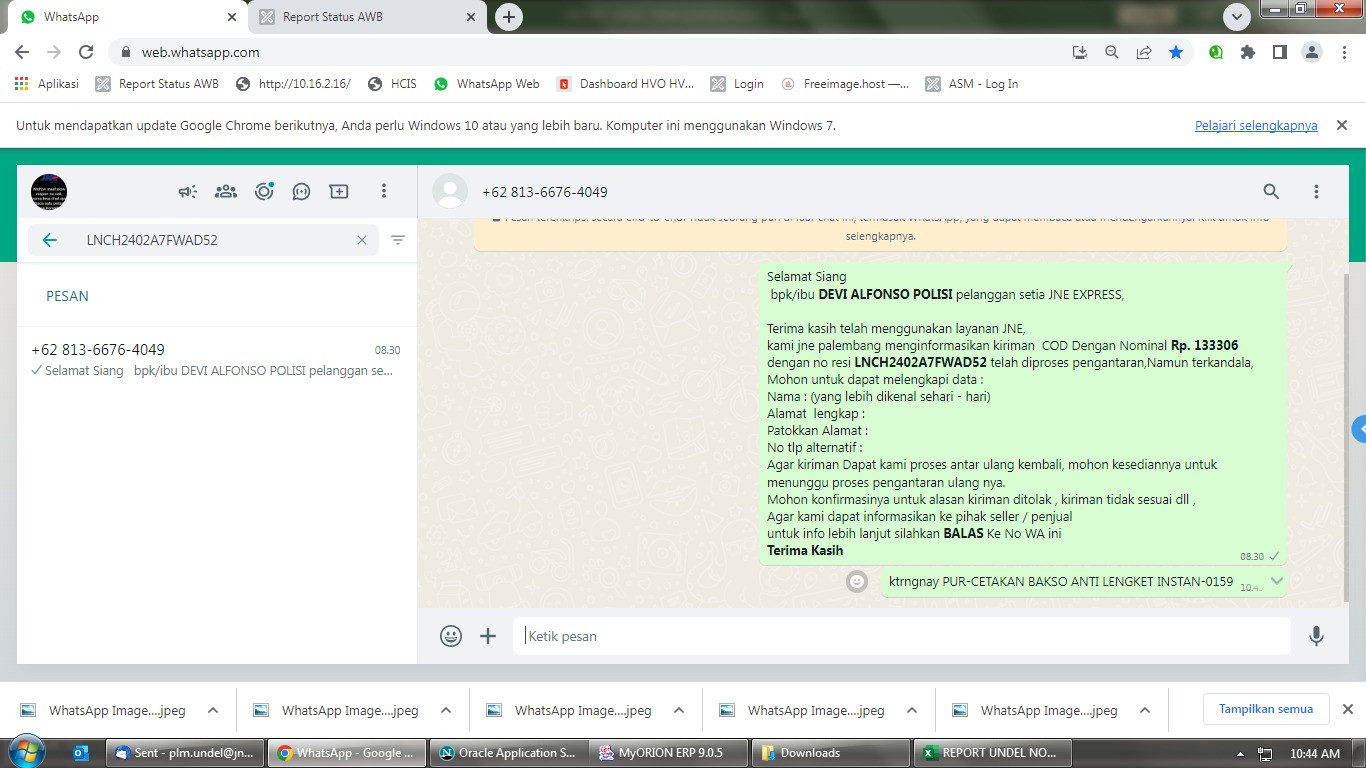Open Chrome extensions puzzle icon

[1248, 52]
